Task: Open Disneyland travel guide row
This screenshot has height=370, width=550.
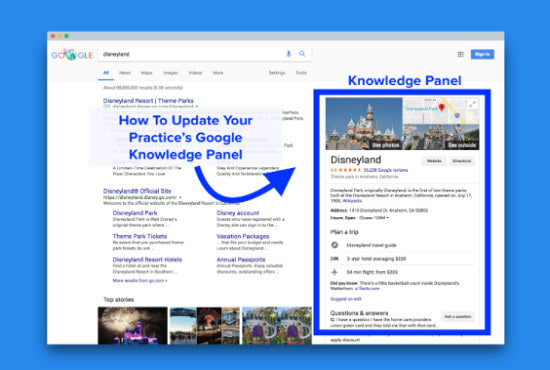Action: coord(402,245)
